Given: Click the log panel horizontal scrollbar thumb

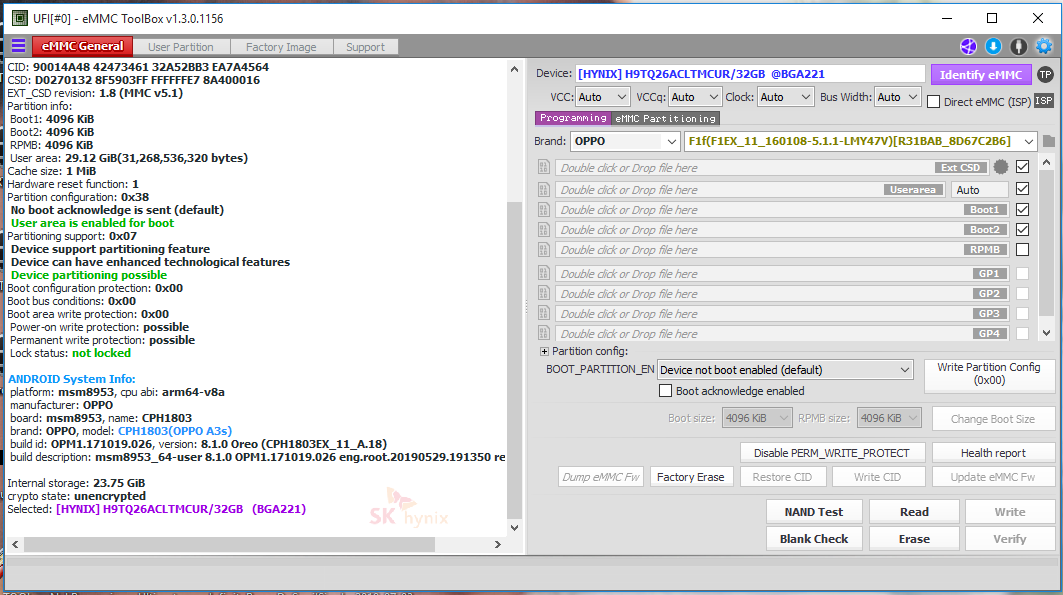Looking at the screenshot, I should tap(229, 544).
